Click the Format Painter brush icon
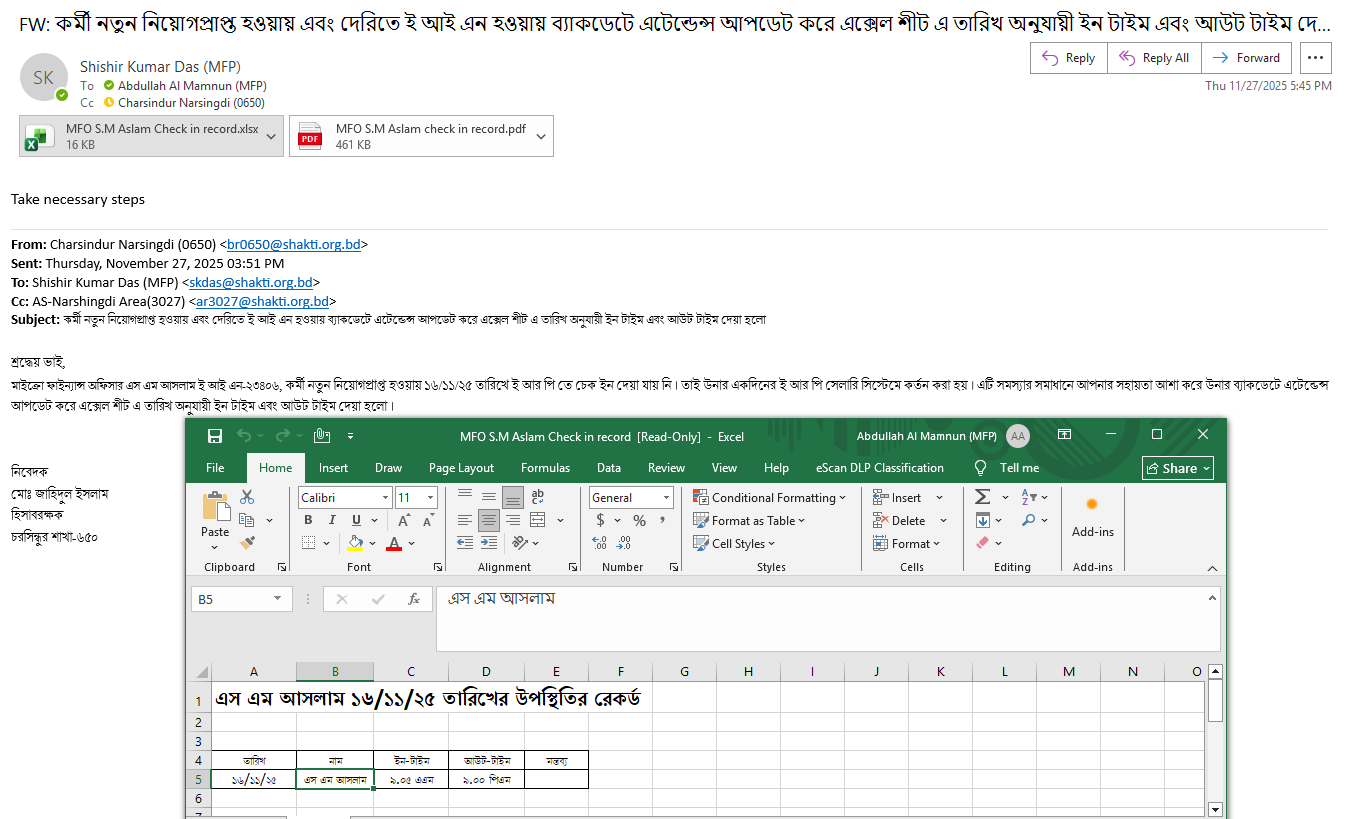Image resolution: width=1350 pixels, height=819 pixels. pos(247,542)
